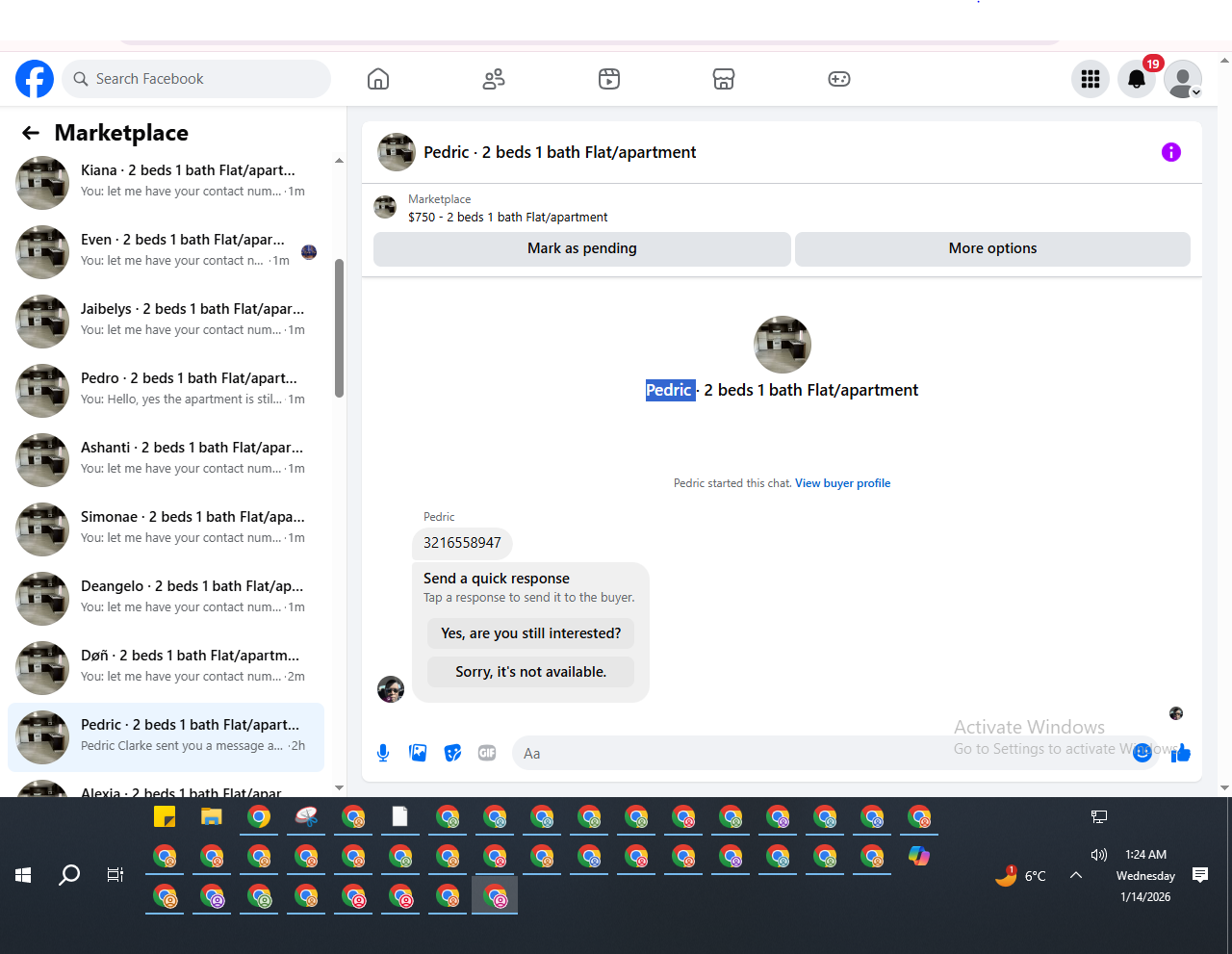The height and width of the screenshot is (954, 1232).
Task: Send a thumbs-up like
Action: tap(1181, 753)
